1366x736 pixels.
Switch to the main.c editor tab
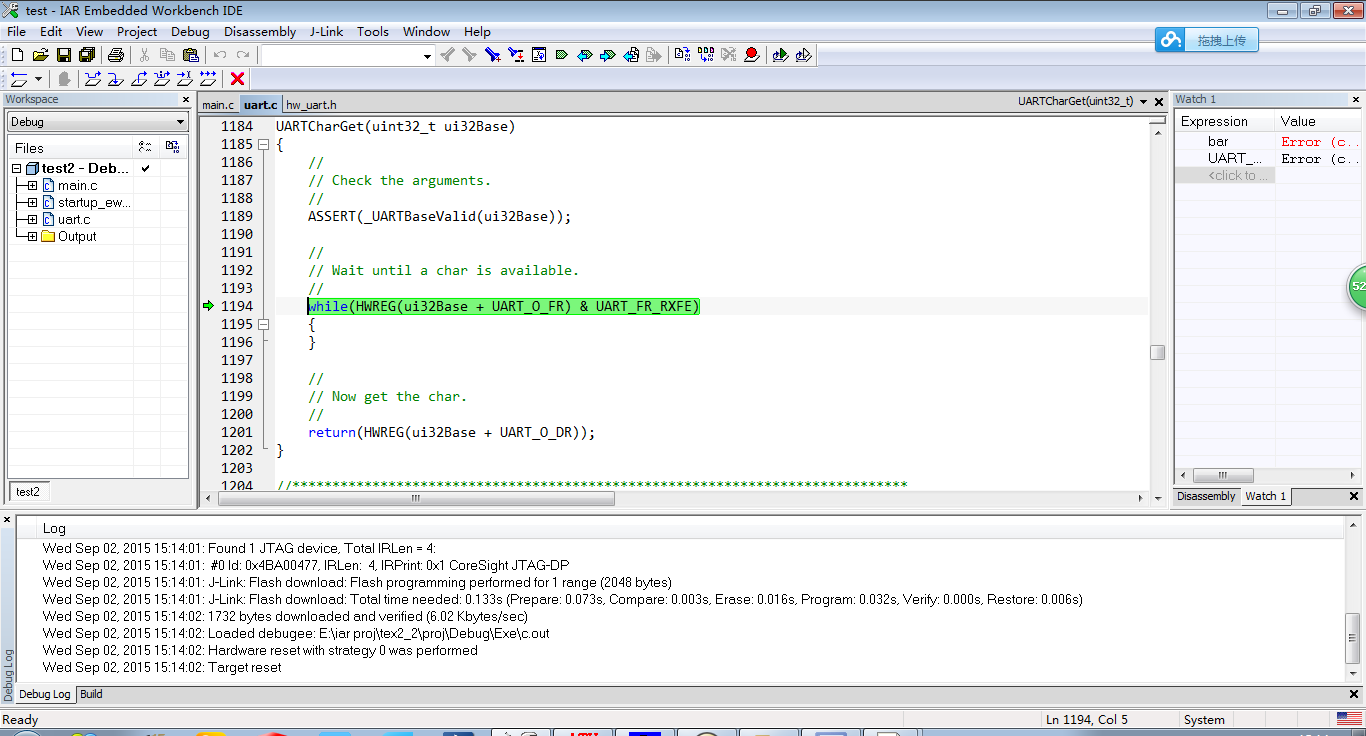click(x=218, y=105)
